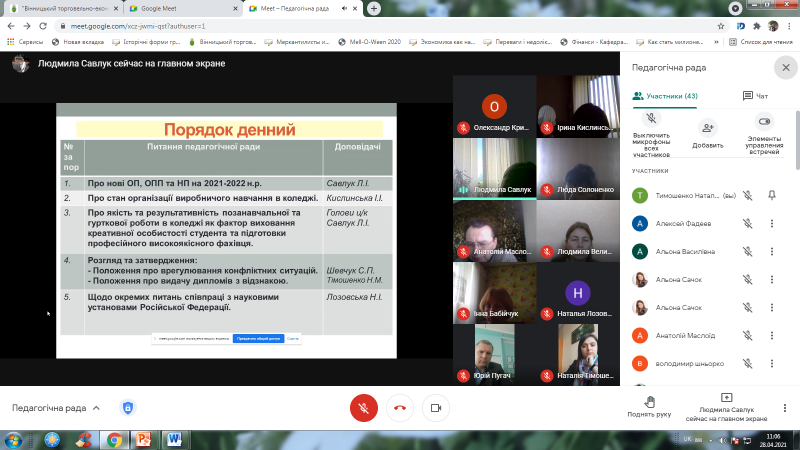Click the Add participant icon
This screenshot has width=800, height=450.
click(x=708, y=128)
